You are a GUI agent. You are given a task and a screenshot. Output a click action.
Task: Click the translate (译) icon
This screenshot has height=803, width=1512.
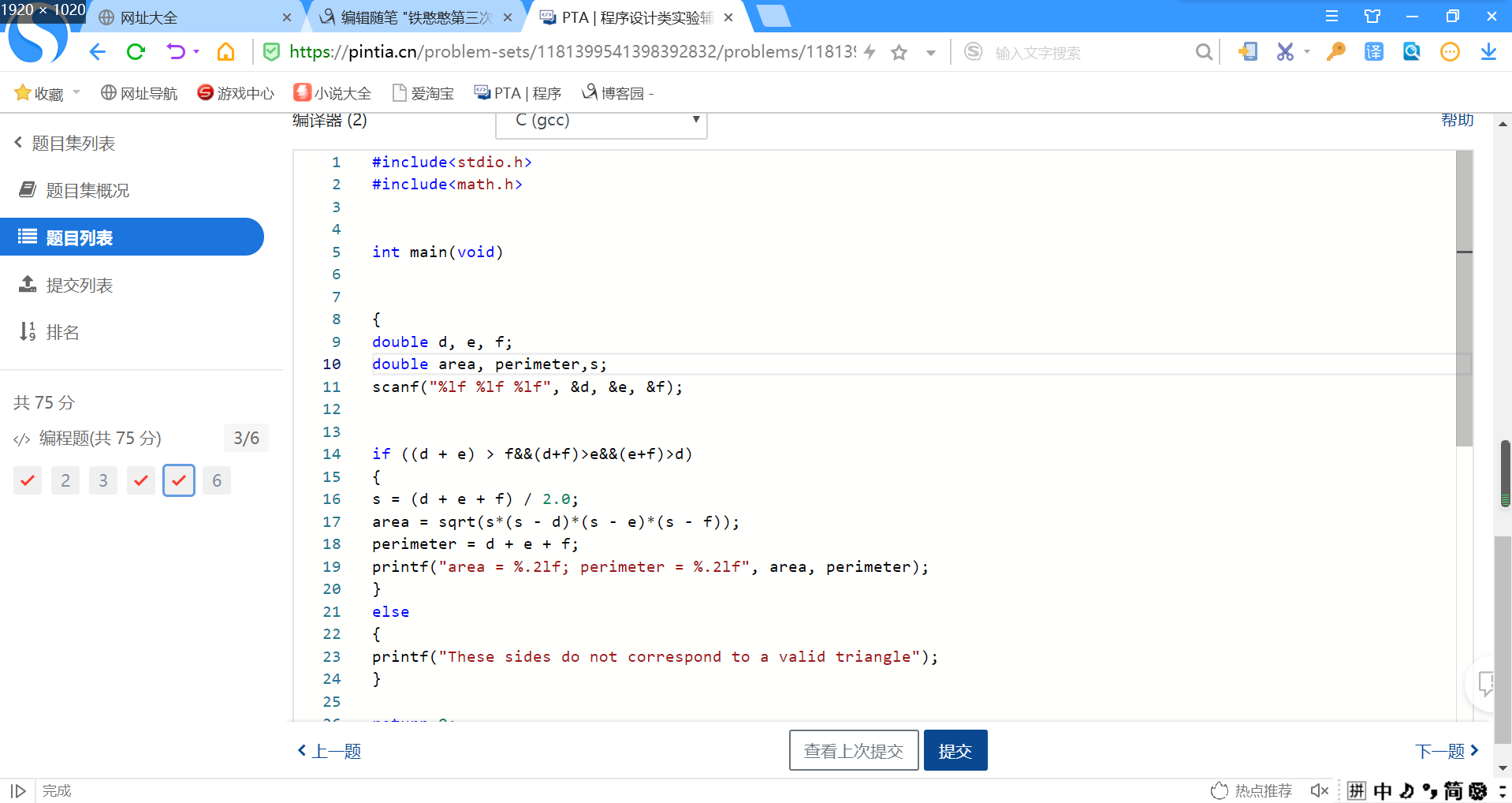1374,52
